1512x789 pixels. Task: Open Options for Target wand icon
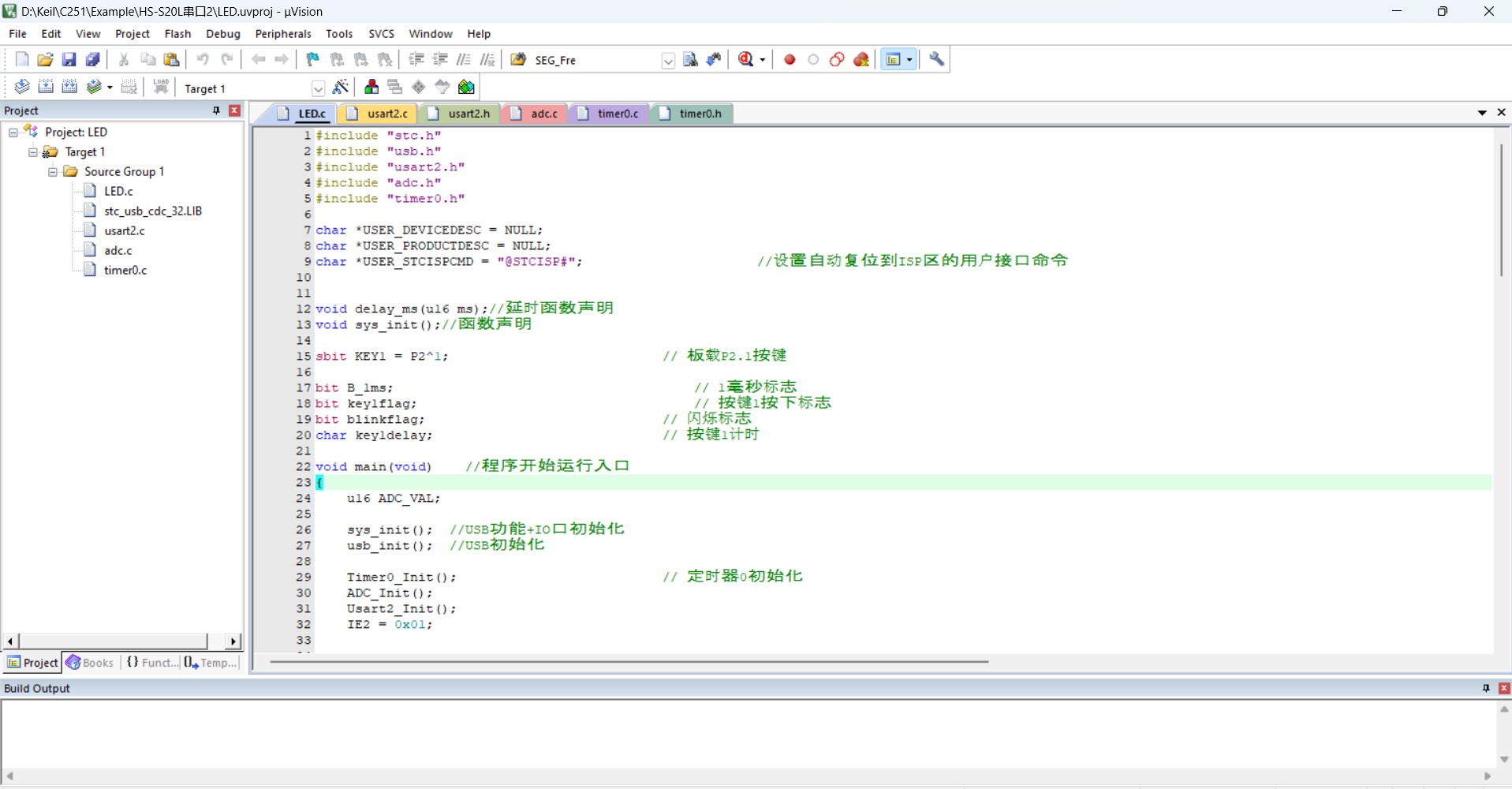point(341,87)
